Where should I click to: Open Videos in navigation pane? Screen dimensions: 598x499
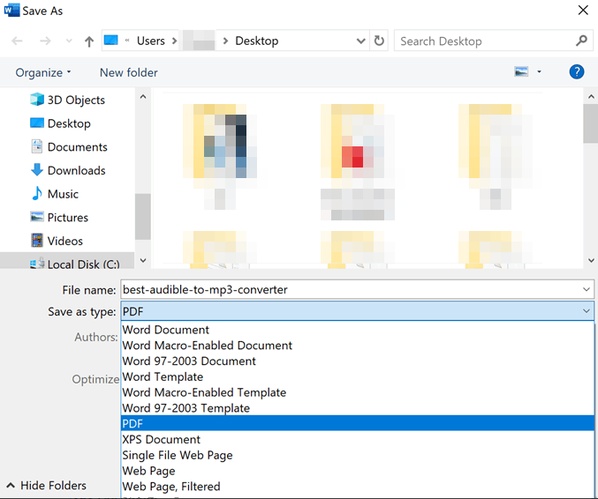click(x=56, y=241)
